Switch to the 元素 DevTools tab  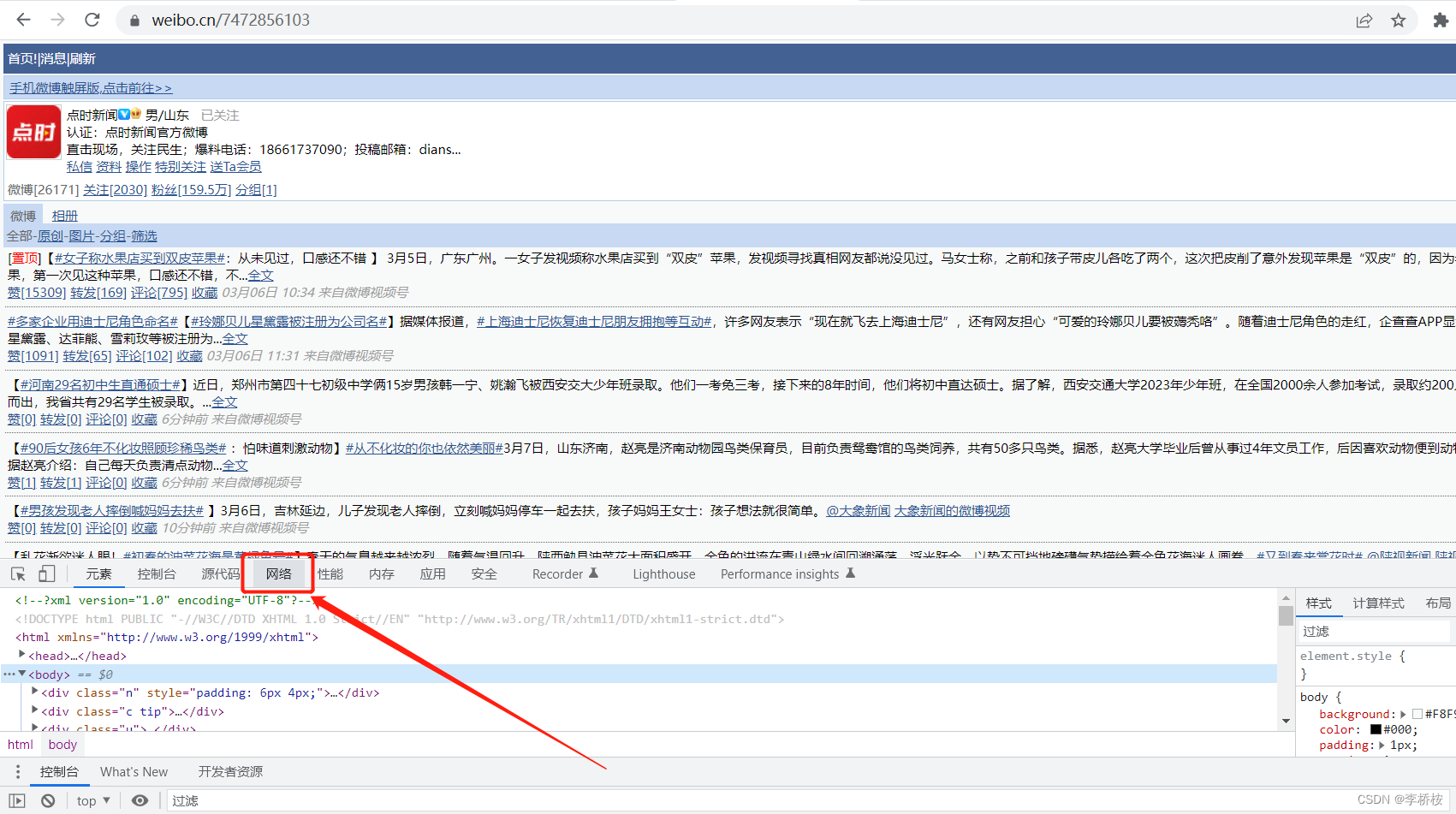click(98, 574)
